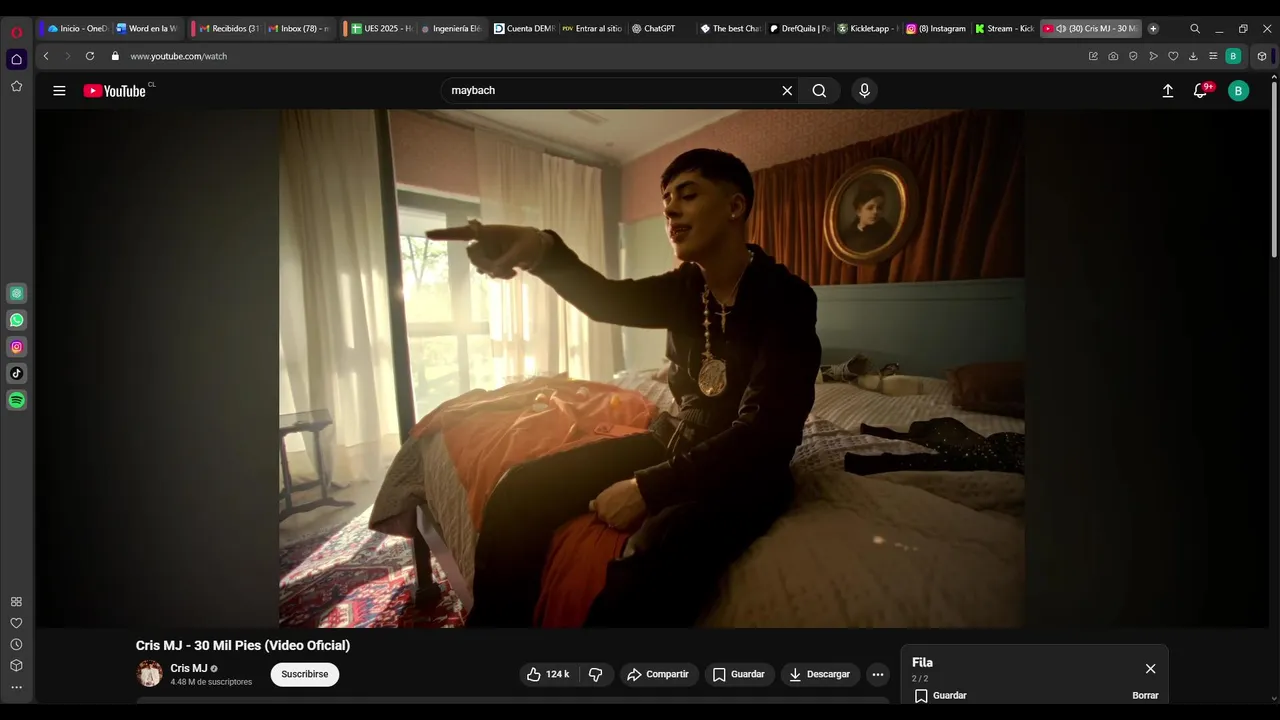This screenshot has height=720, width=1280.
Task: Reload the page with the refresh icon
Action: pyautogui.click(x=90, y=56)
